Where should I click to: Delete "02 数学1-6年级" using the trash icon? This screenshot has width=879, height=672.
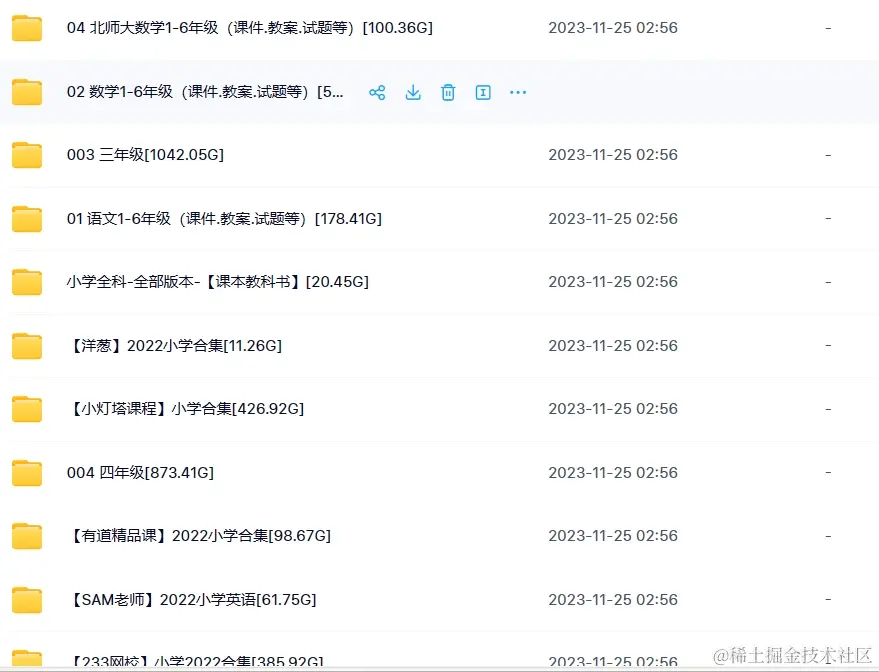click(448, 92)
